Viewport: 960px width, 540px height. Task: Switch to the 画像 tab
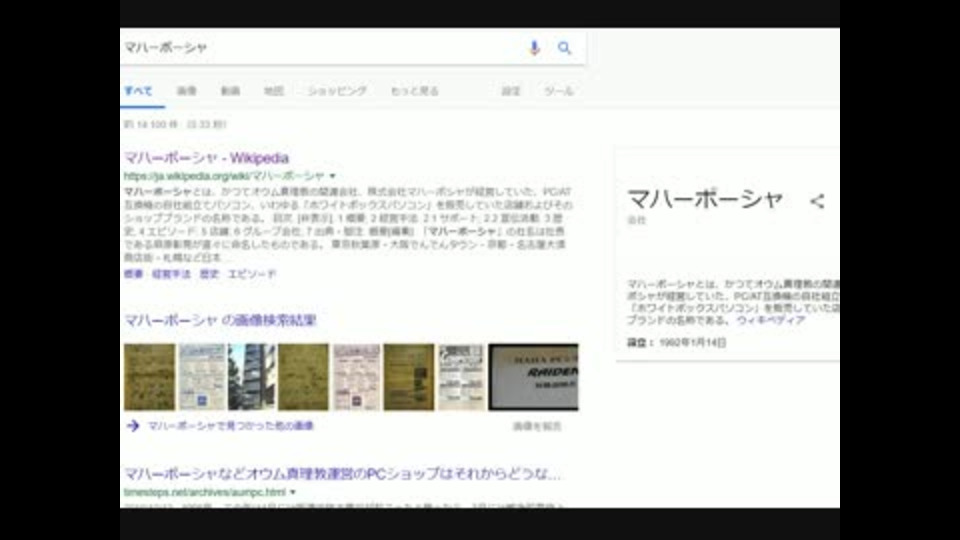(187, 91)
